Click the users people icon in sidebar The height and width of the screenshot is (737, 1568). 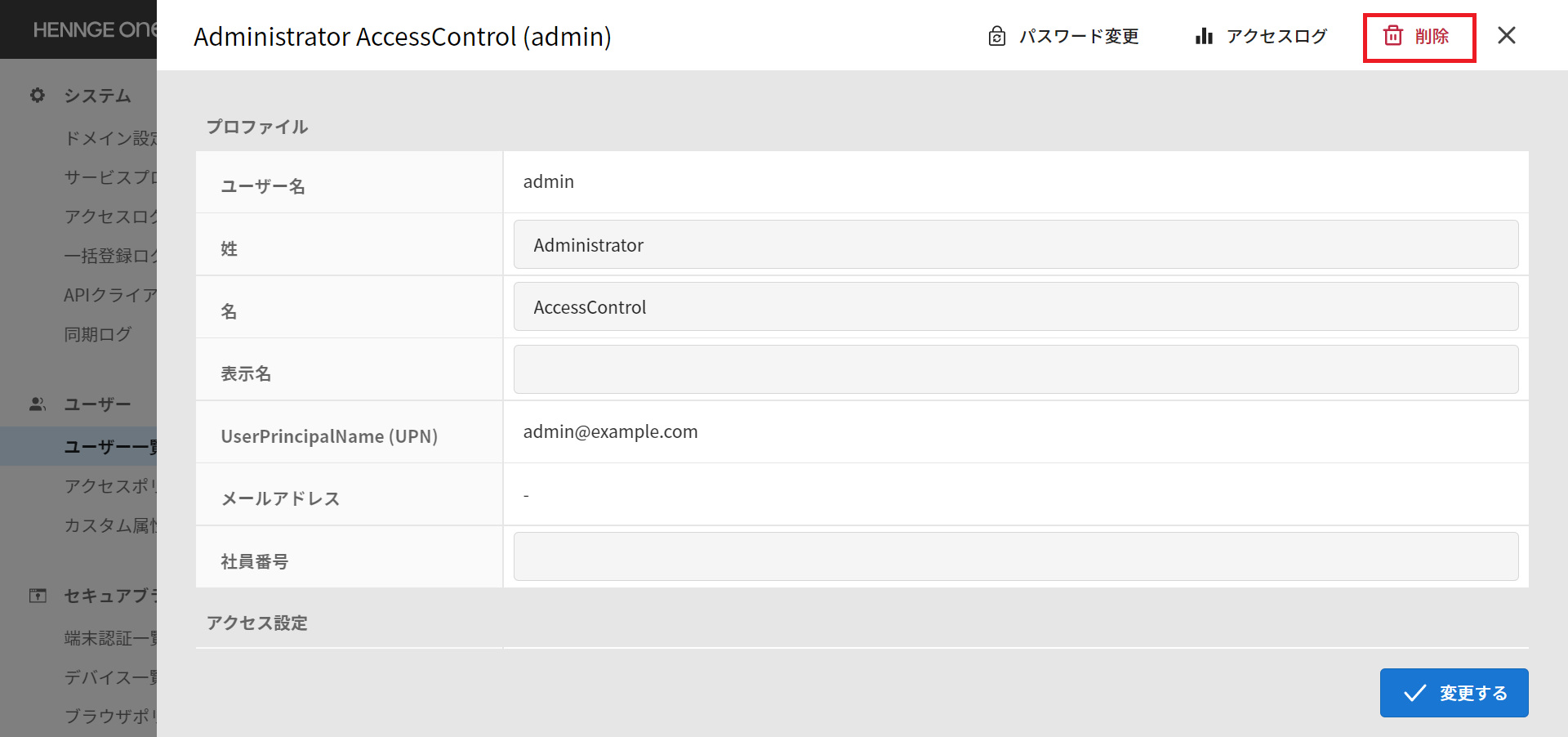38,404
